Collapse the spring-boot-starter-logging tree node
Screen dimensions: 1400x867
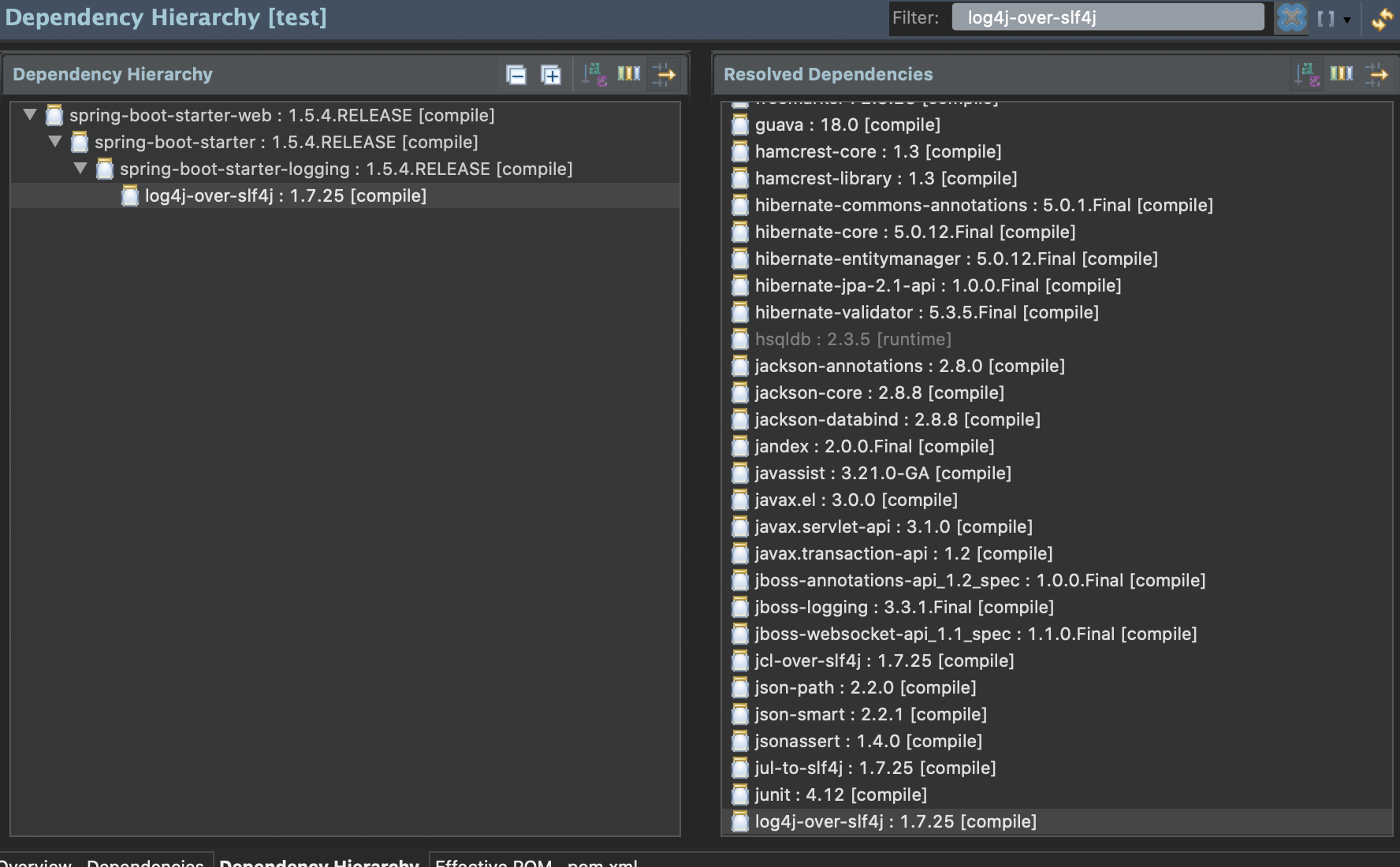pos(80,169)
